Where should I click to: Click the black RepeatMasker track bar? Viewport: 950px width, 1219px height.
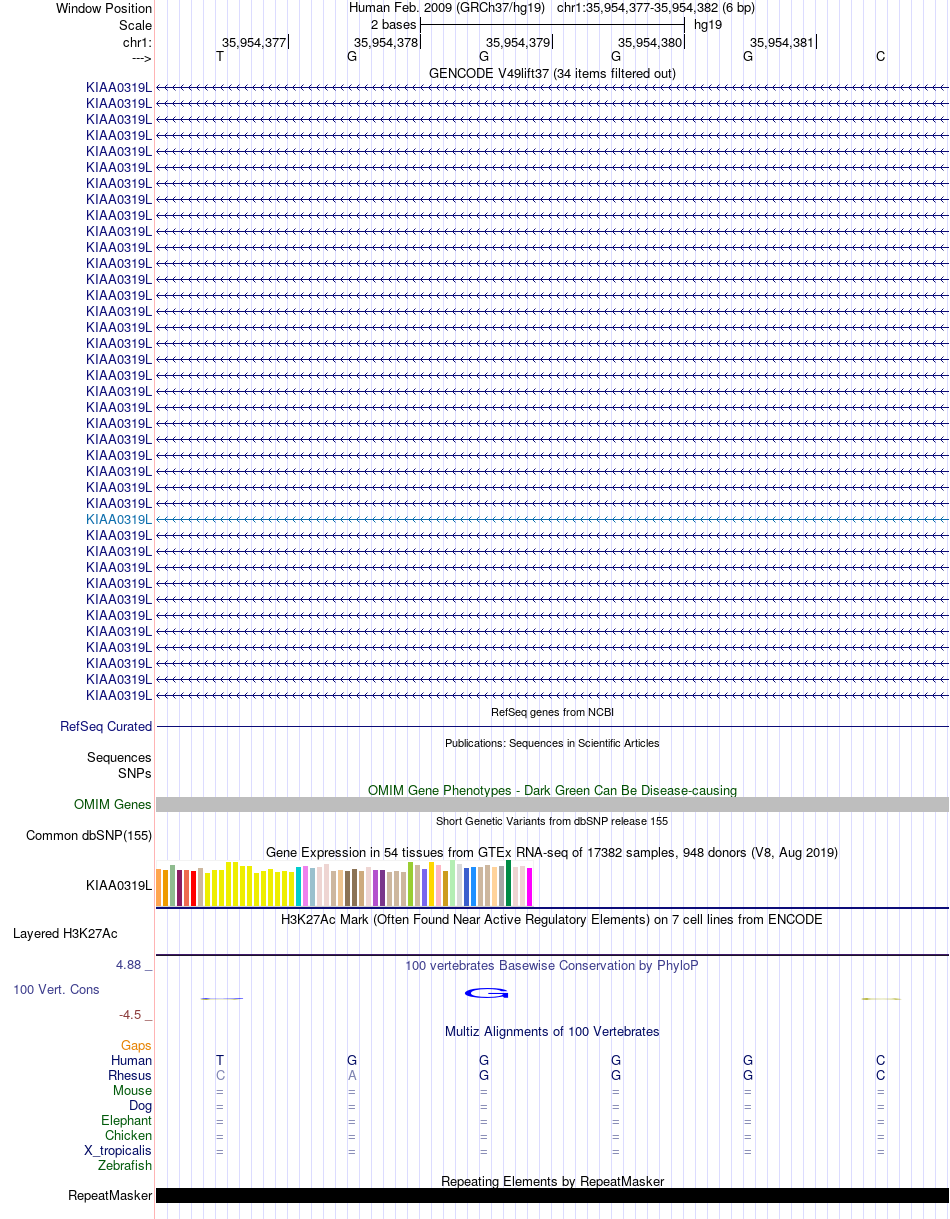(552, 1196)
